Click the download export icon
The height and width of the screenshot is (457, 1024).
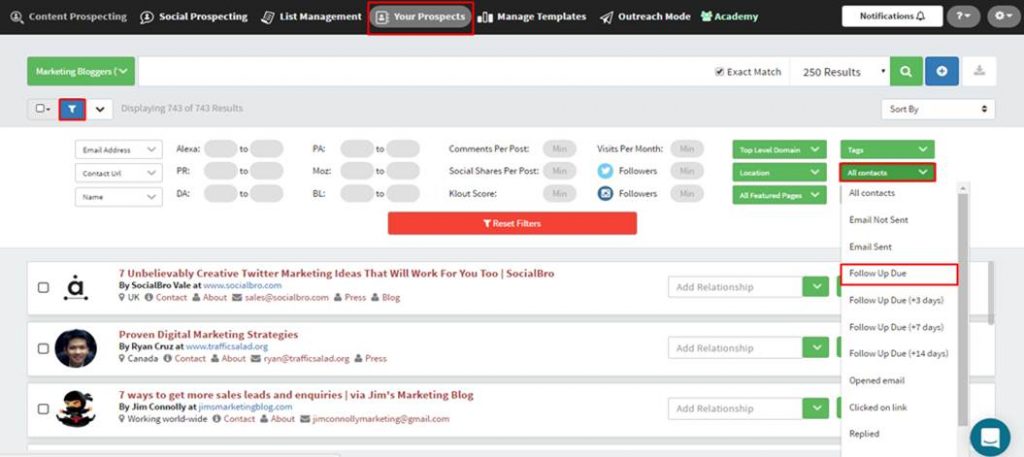[979, 72]
